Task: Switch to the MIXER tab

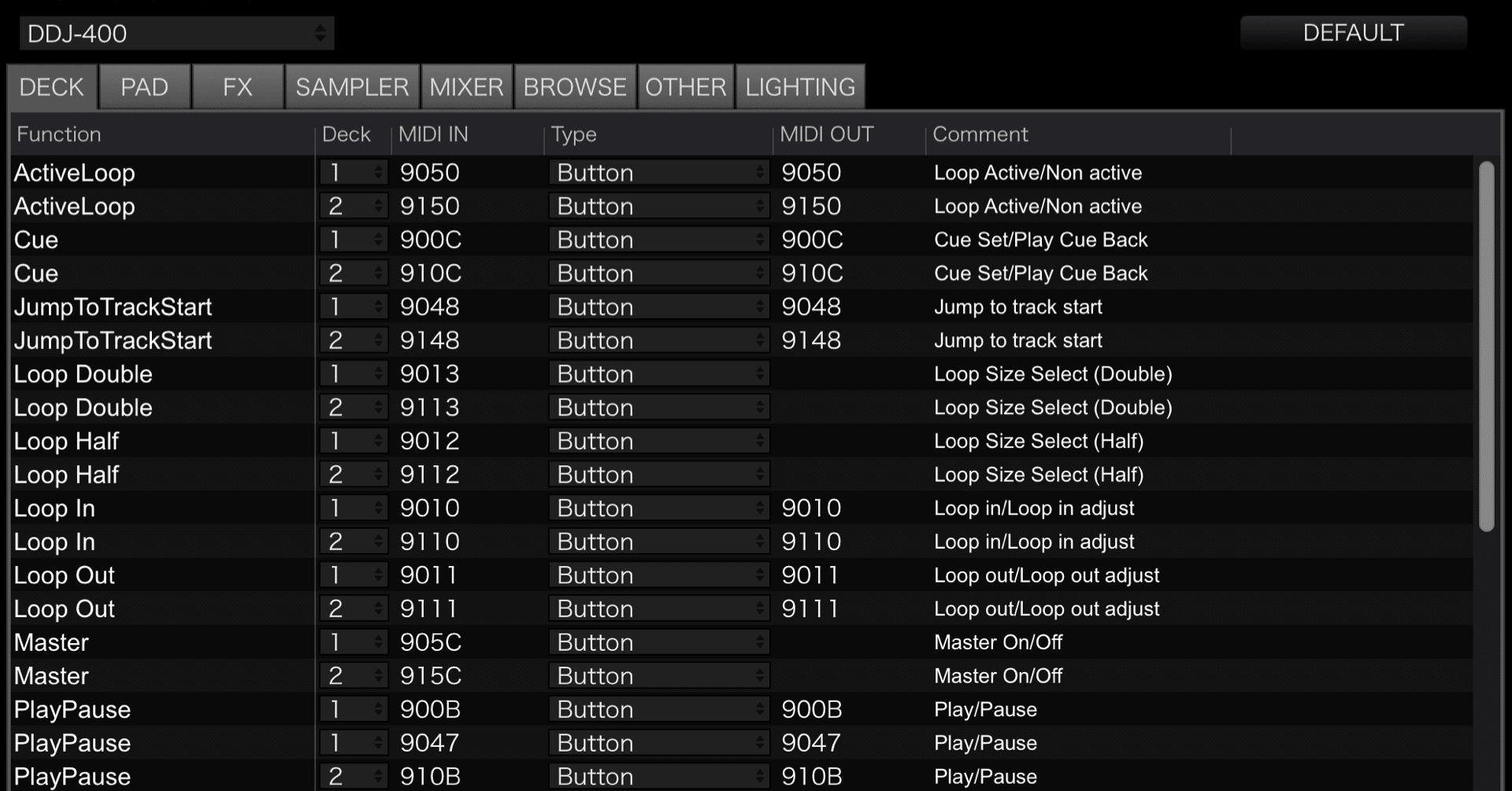Action: pyautogui.click(x=465, y=87)
